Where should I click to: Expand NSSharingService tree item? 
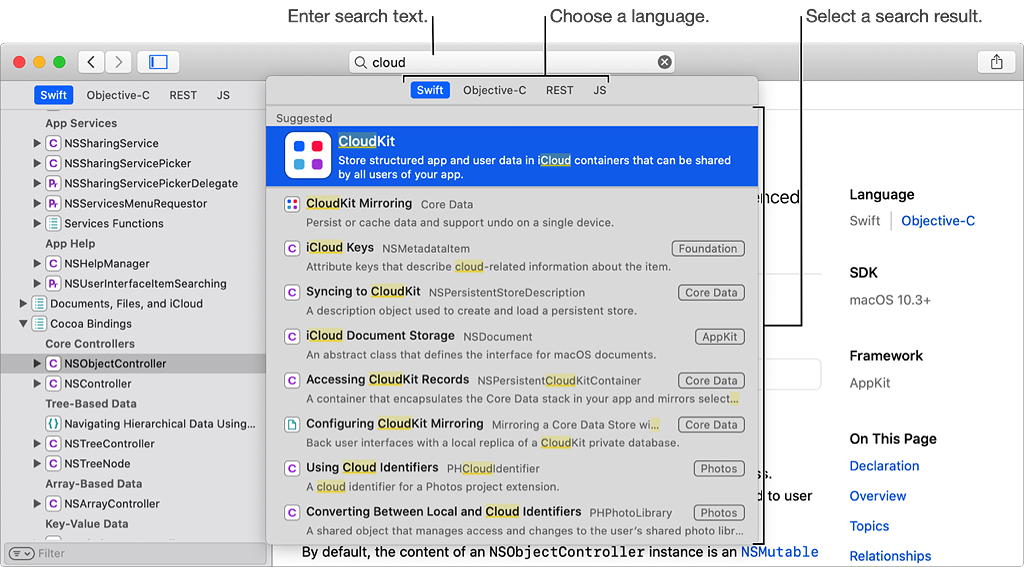(x=37, y=143)
